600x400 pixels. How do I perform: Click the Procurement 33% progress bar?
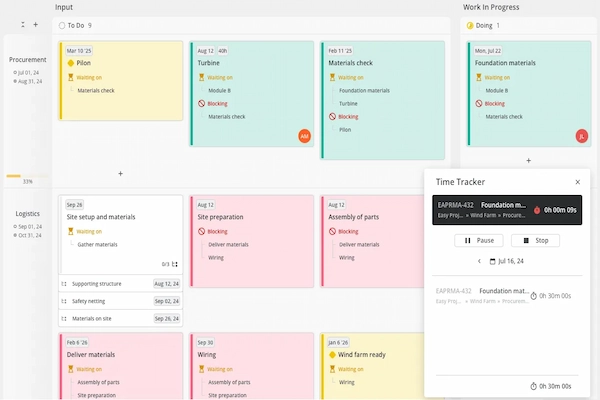pyautogui.click(x=27, y=176)
